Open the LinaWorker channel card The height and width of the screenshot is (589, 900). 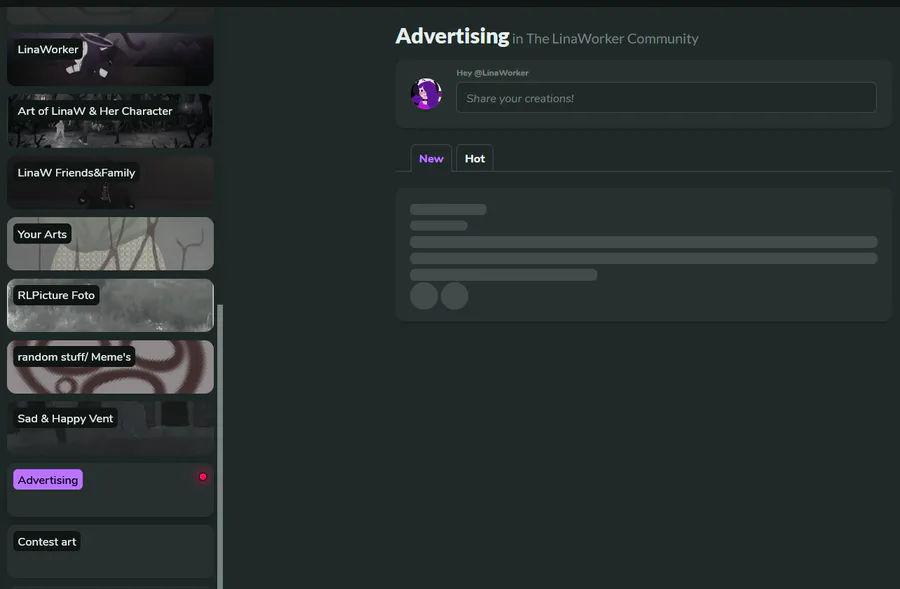tap(110, 59)
